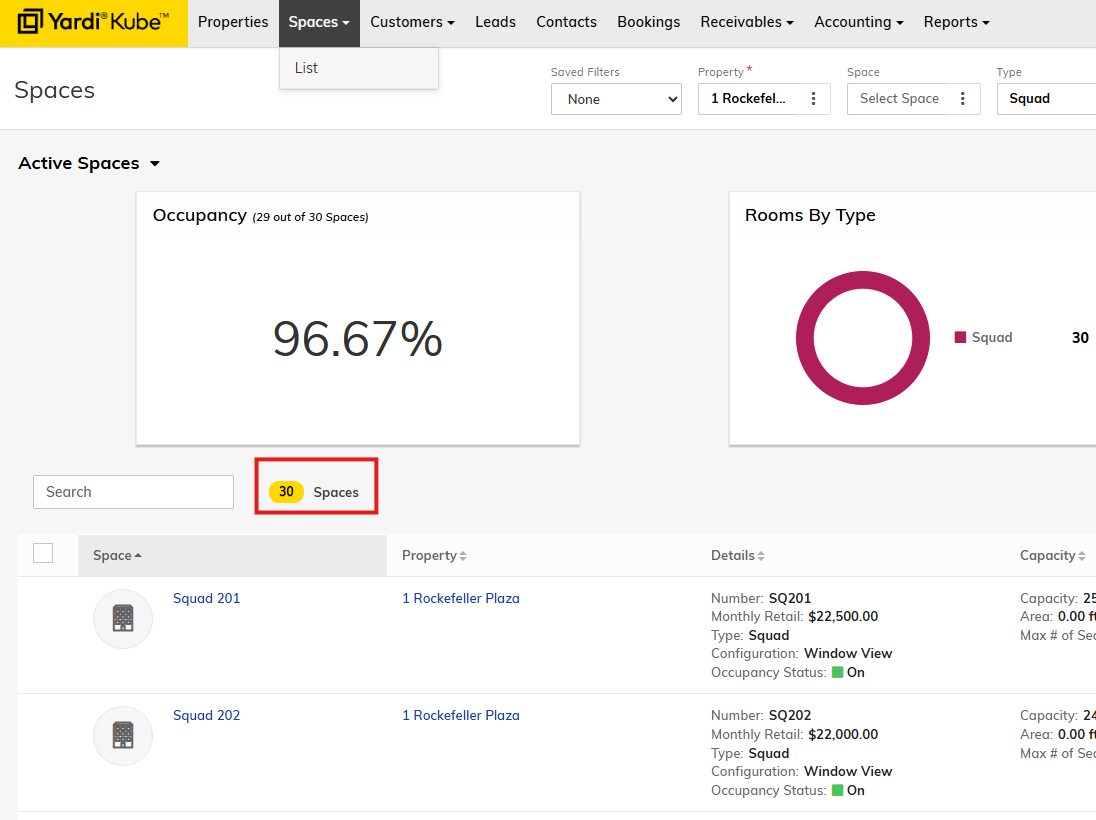Open the Customers dropdown menu
1096x820 pixels.
click(412, 22)
